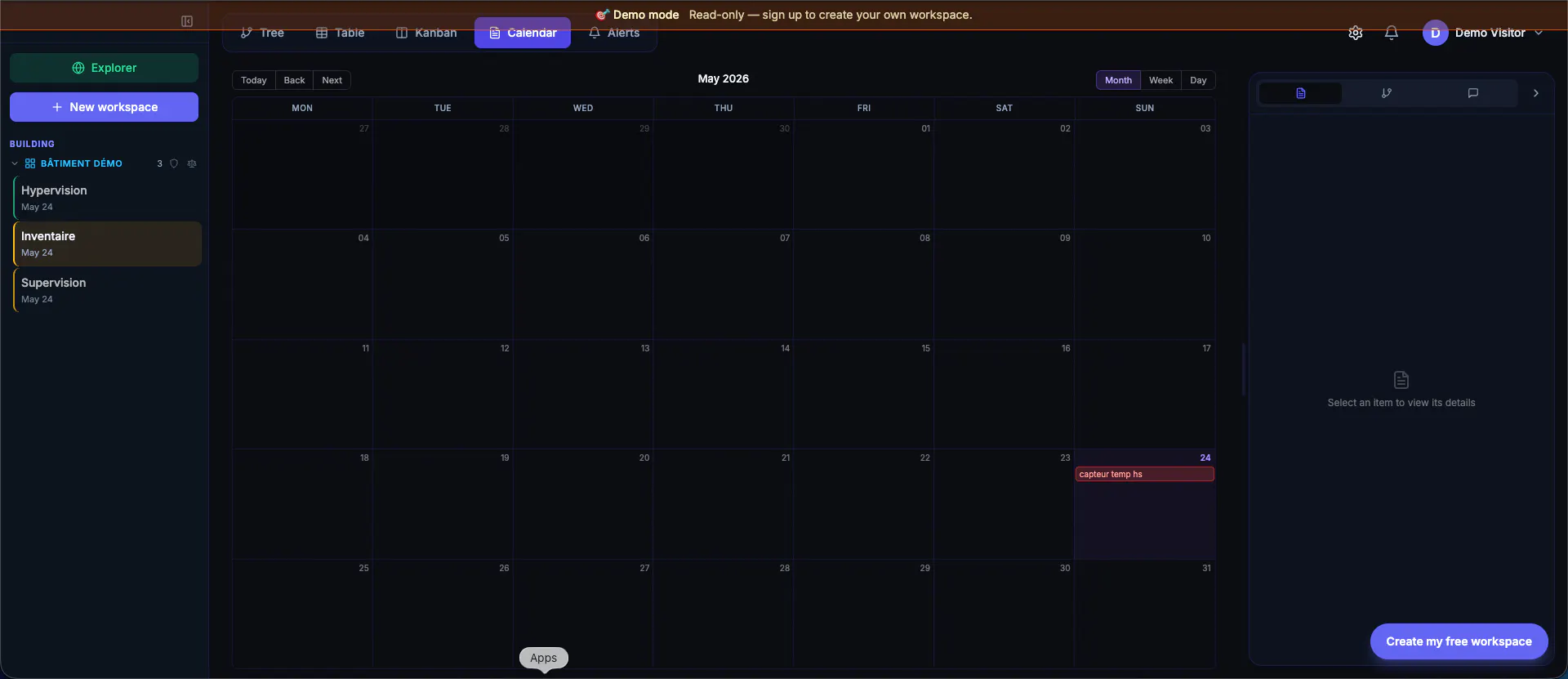This screenshot has width=1568, height=679.
Task: Collapse the BÂTIMENT DÉMO building chevron
Action: coord(15,163)
